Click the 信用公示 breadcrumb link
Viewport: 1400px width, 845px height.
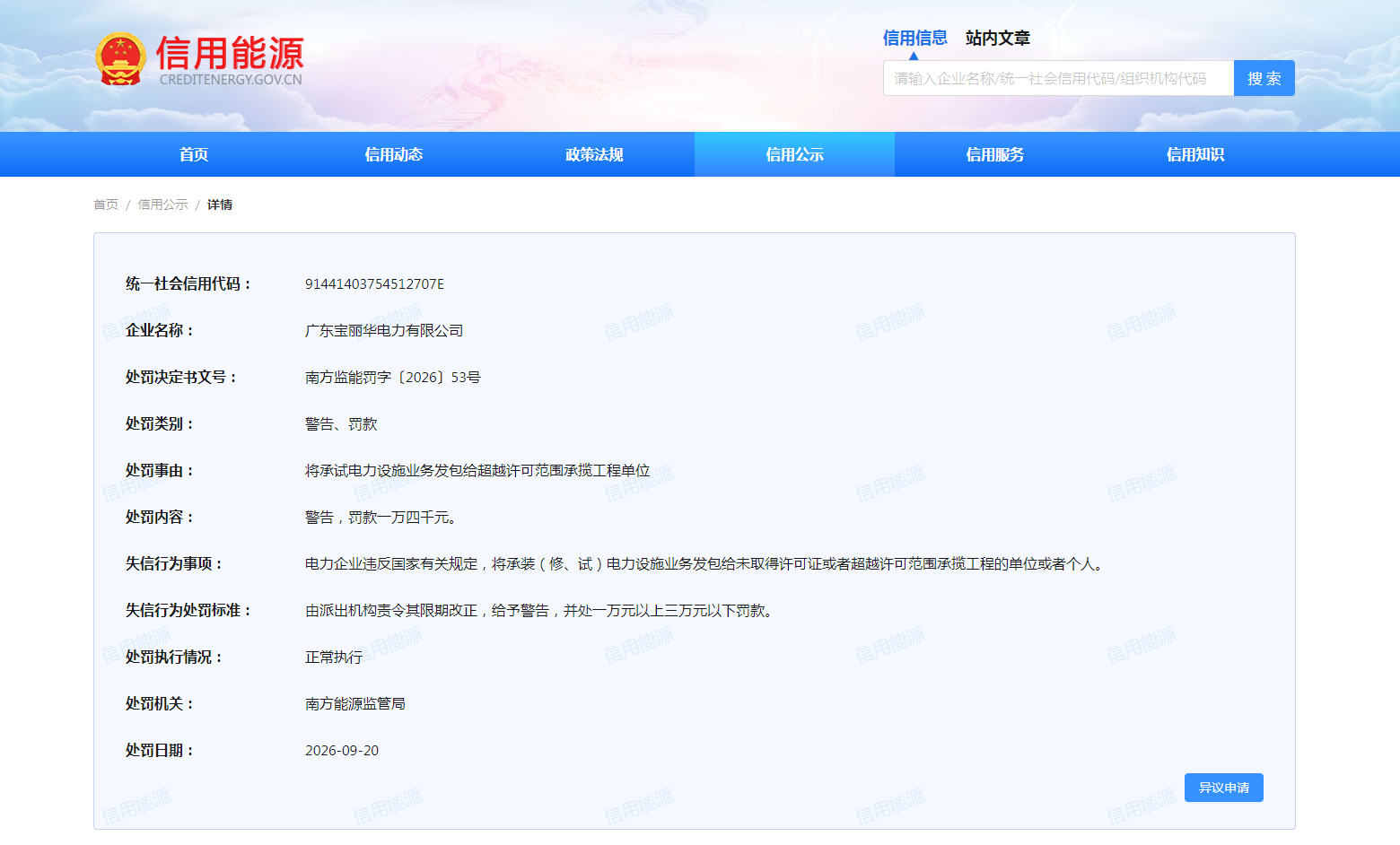pyautogui.click(x=163, y=205)
